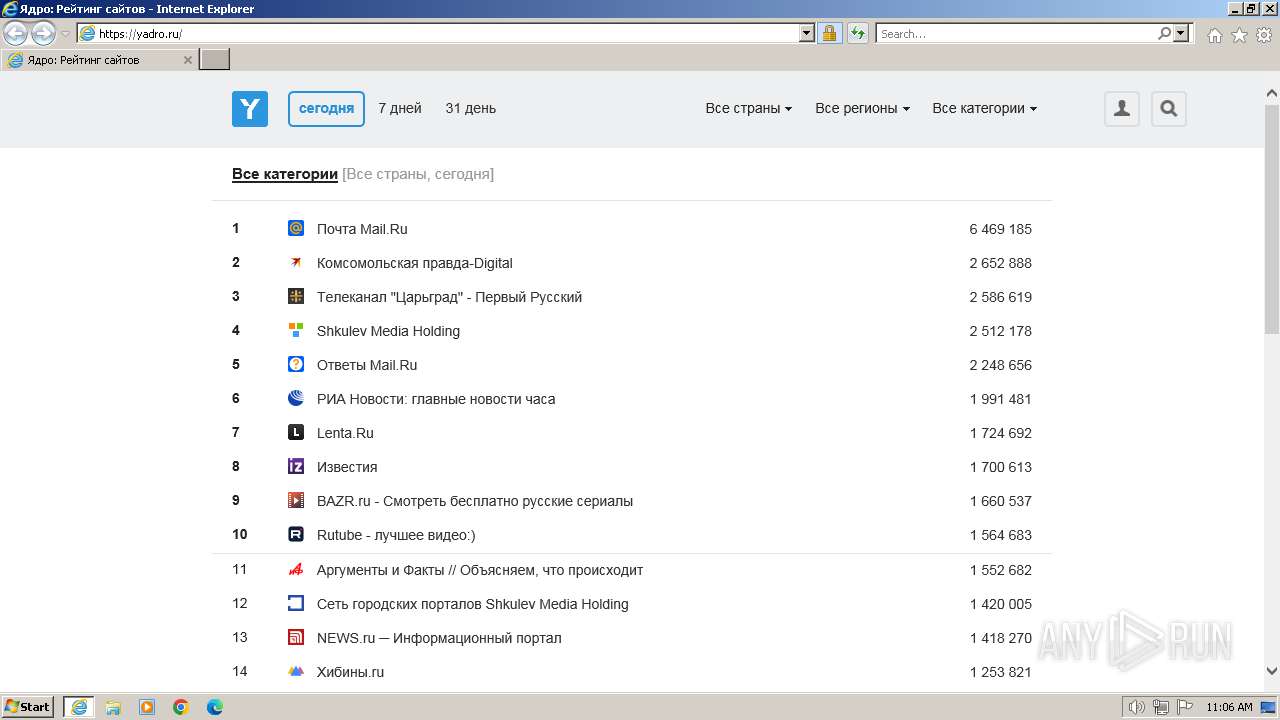The width and height of the screenshot is (1280, 720).
Task: Refresh the page with the refresh icon
Action: click(x=857, y=33)
